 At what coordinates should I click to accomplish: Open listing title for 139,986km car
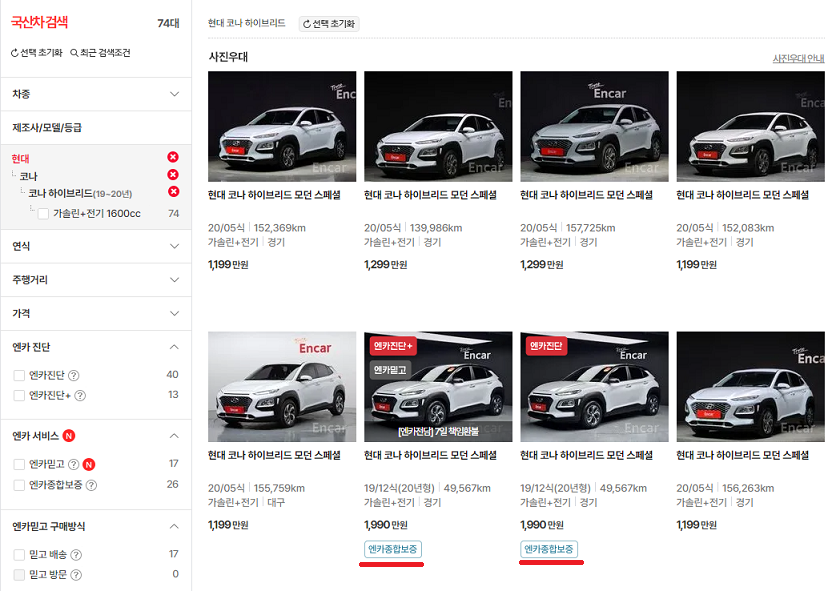pyautogui.click(x=430, y=195)
